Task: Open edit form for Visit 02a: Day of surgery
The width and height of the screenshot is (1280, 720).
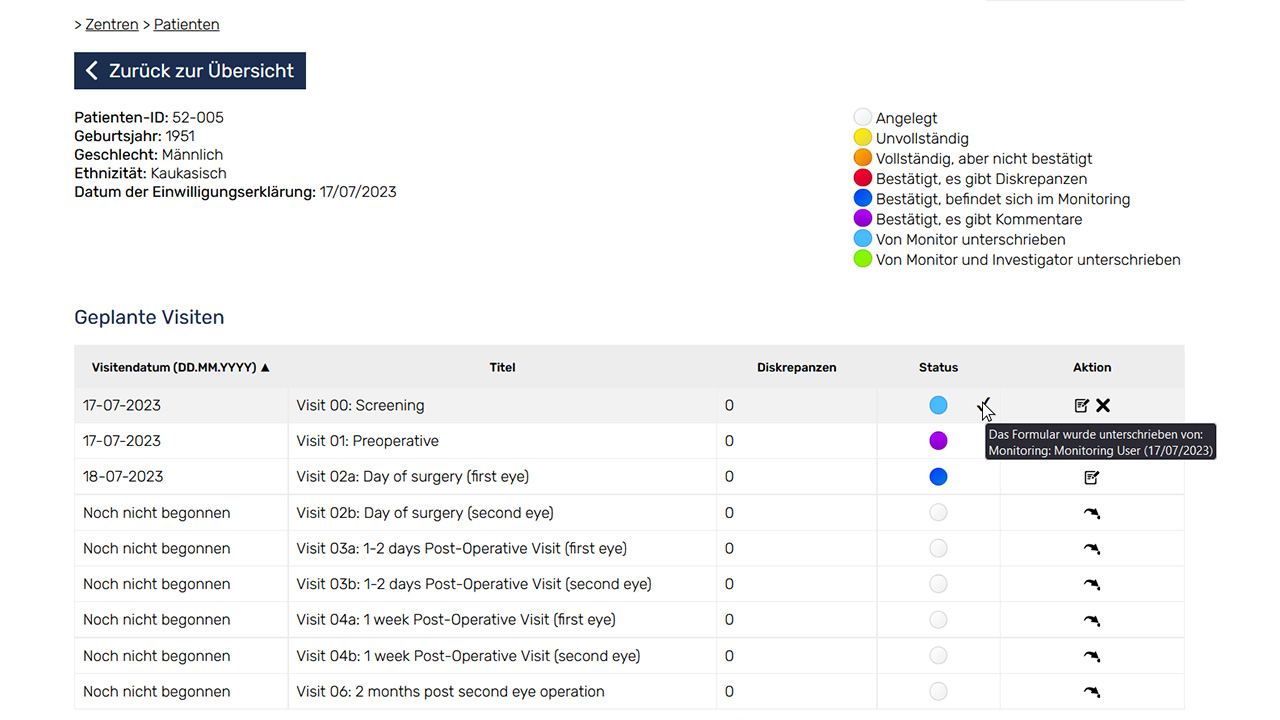Action: 1092,477
